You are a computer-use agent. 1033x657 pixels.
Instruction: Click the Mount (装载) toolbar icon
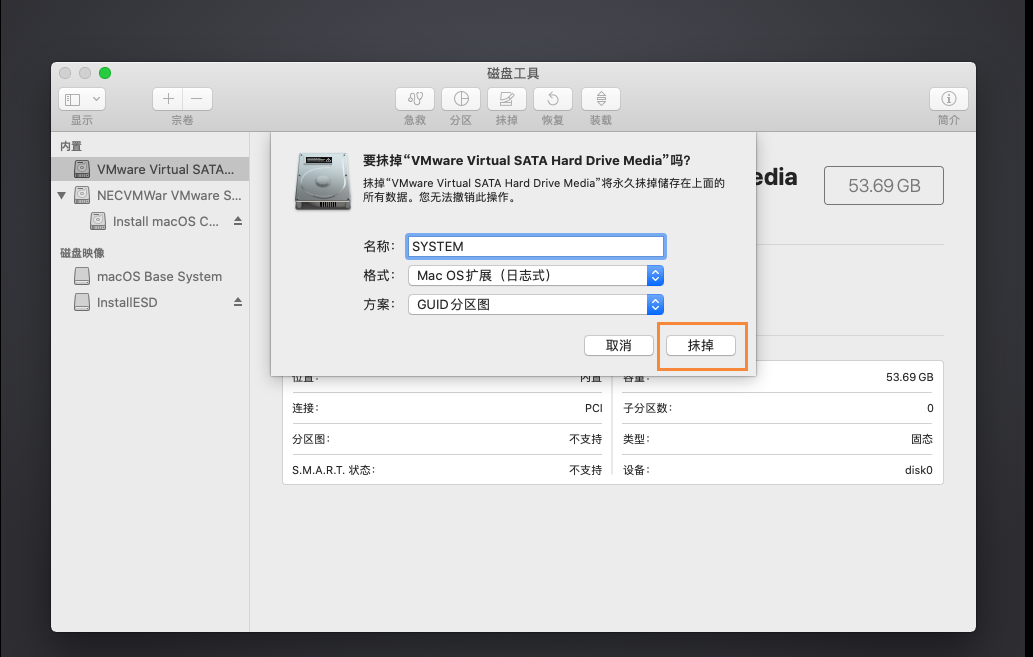(601, 99)
